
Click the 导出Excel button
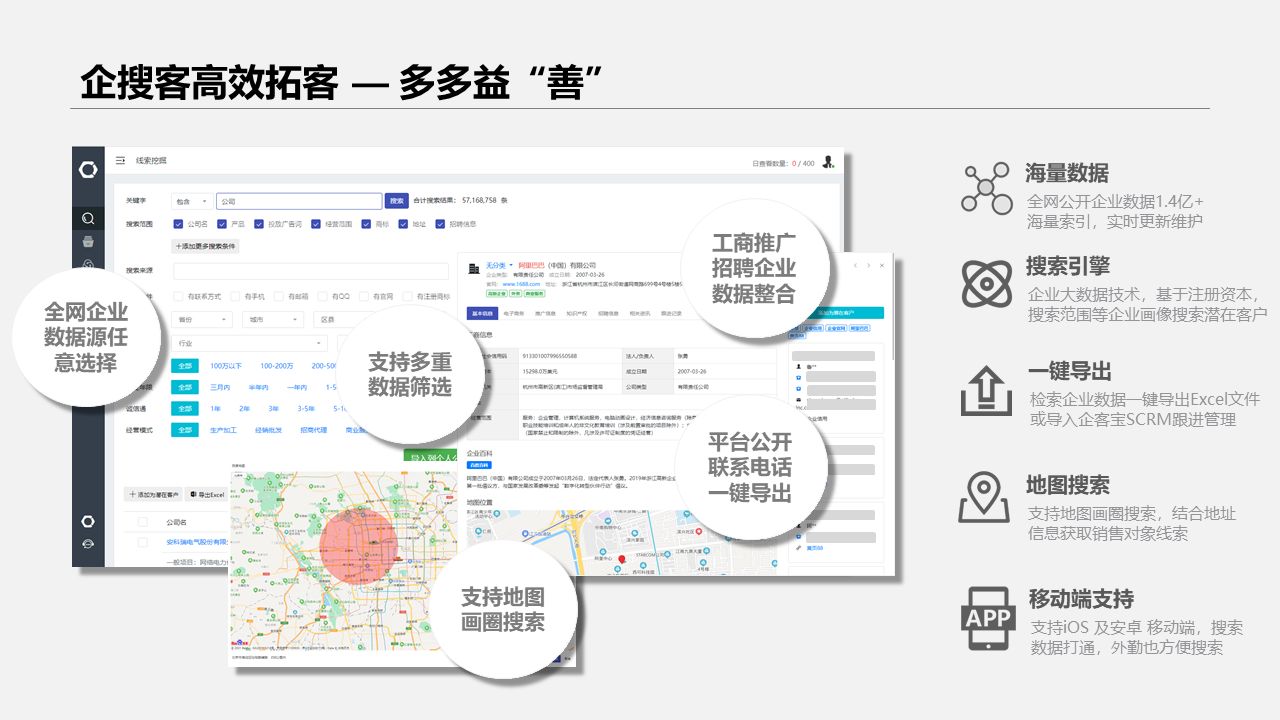(206, 495)
